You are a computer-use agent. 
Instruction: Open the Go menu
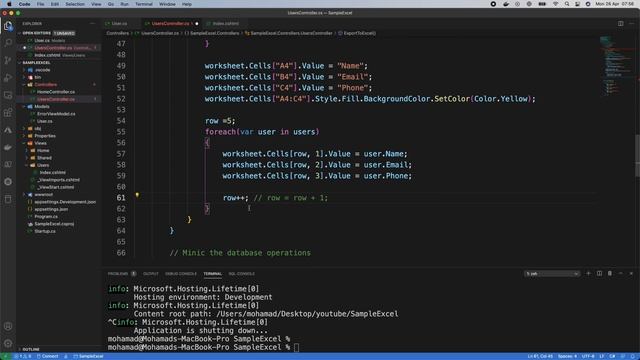(111, 4)
